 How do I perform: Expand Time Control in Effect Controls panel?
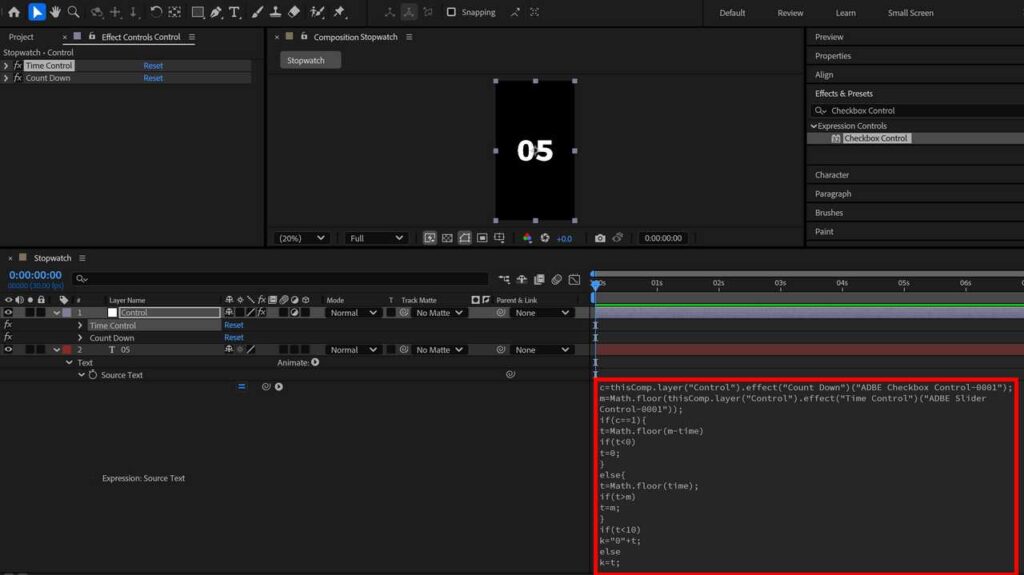click(x=6, y=65)
